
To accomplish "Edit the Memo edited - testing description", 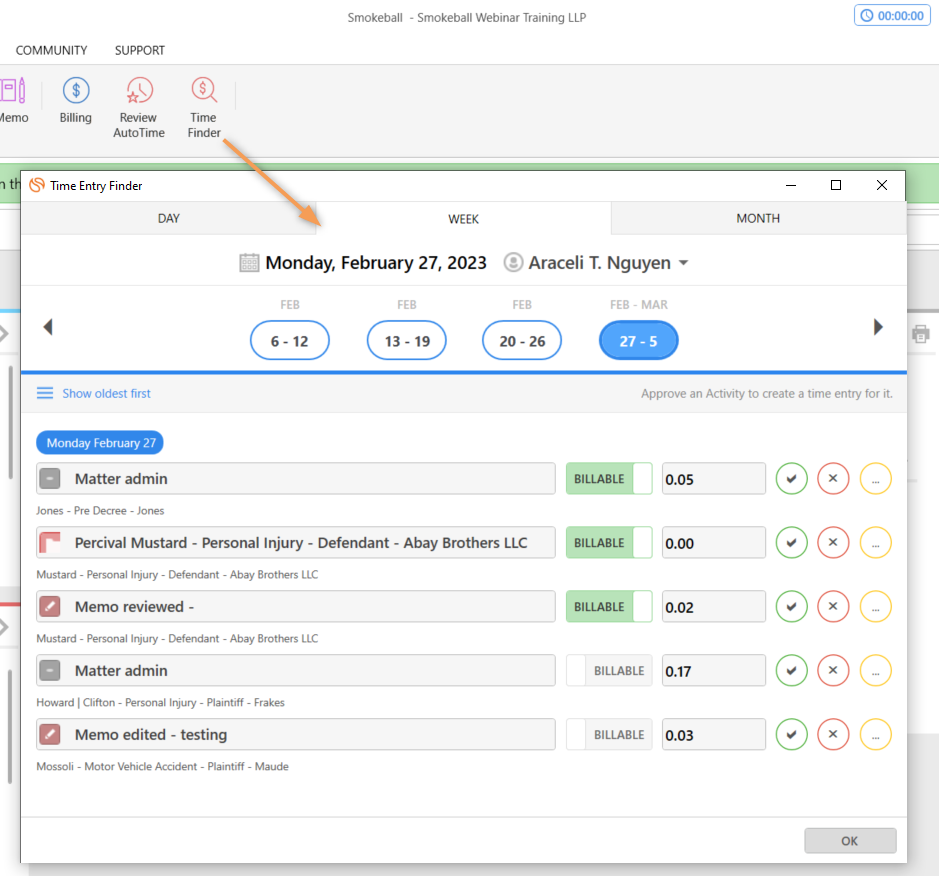I will coord(296,735).
